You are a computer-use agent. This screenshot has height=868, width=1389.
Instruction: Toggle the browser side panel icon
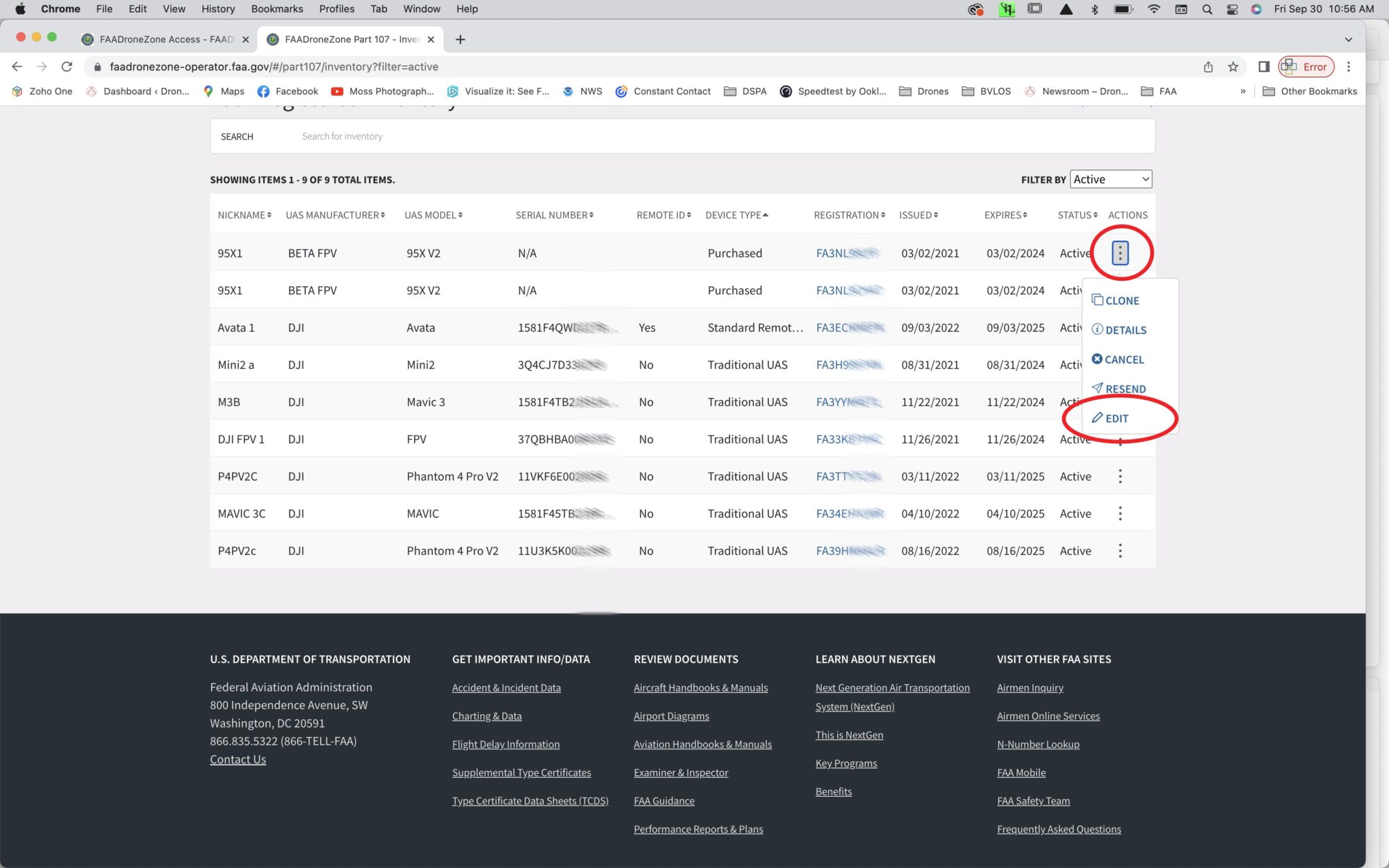click(x=1264, y=66)
